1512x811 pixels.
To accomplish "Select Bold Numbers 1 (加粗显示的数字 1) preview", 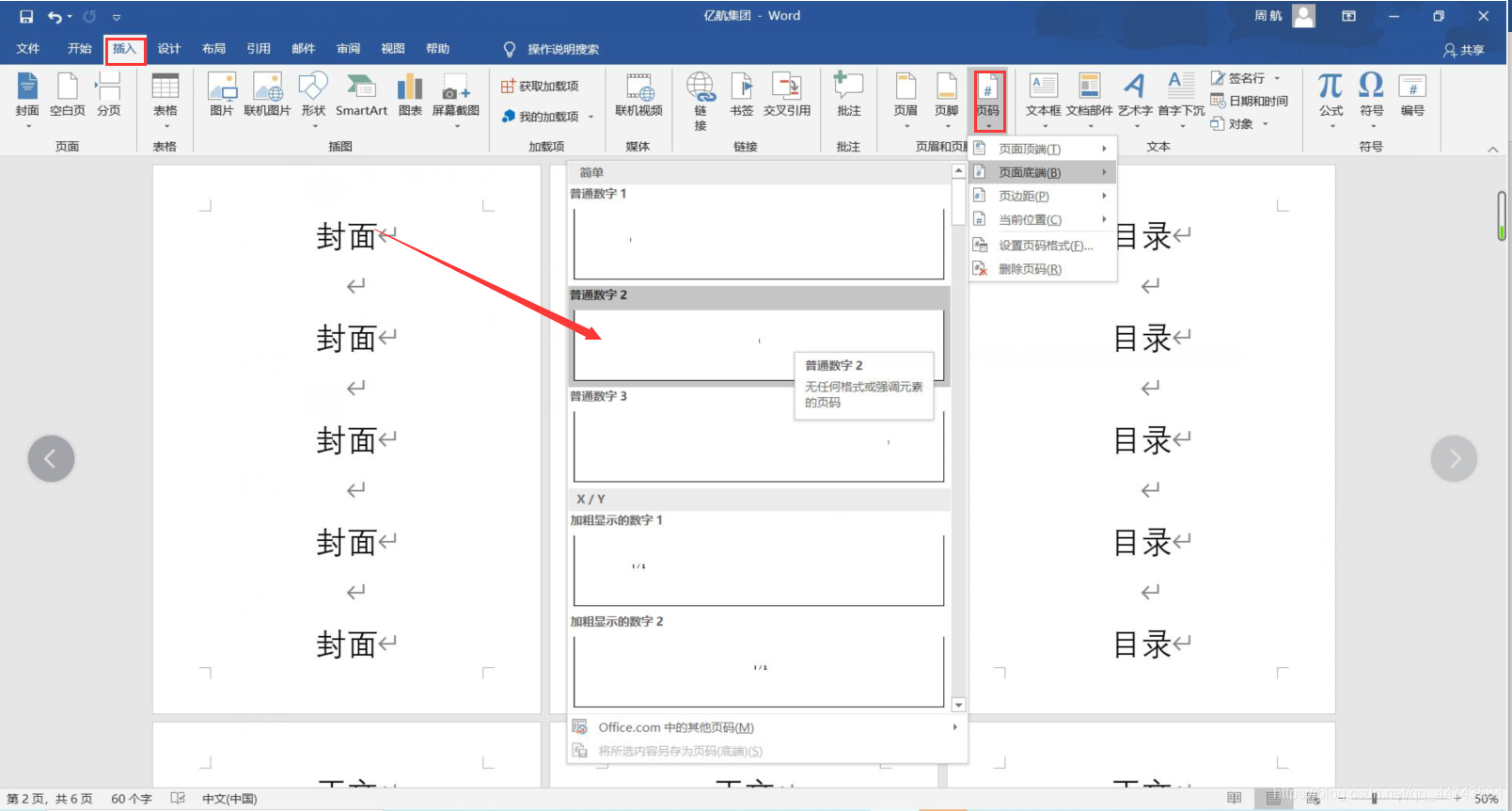I will (x=759, y=569).
